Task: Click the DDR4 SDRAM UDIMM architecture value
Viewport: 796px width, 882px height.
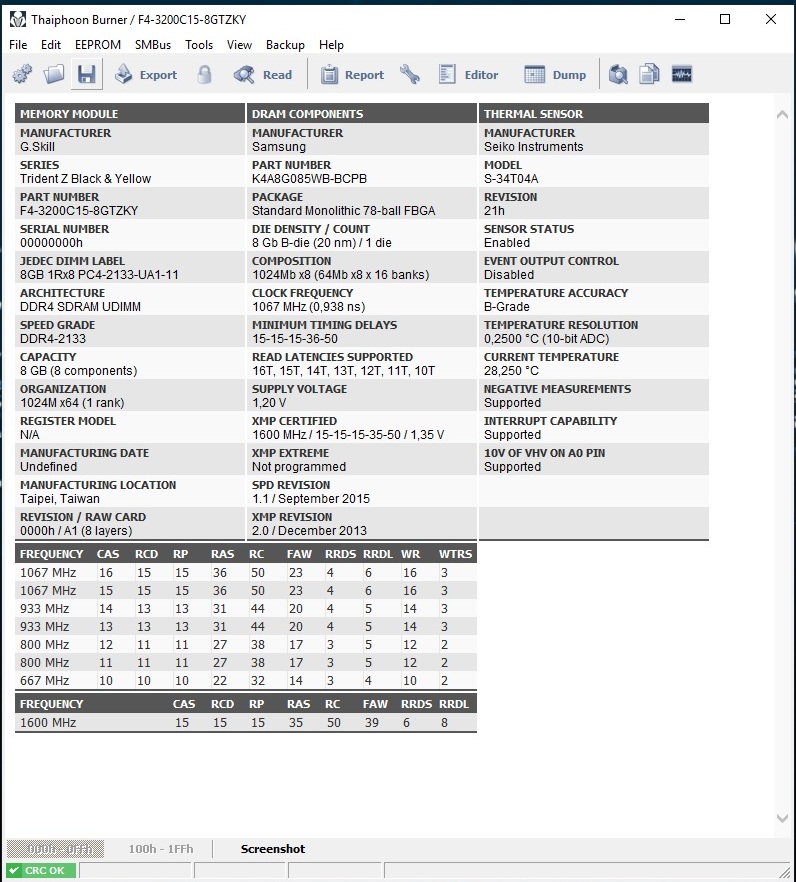Action: [x=80, y=307]
